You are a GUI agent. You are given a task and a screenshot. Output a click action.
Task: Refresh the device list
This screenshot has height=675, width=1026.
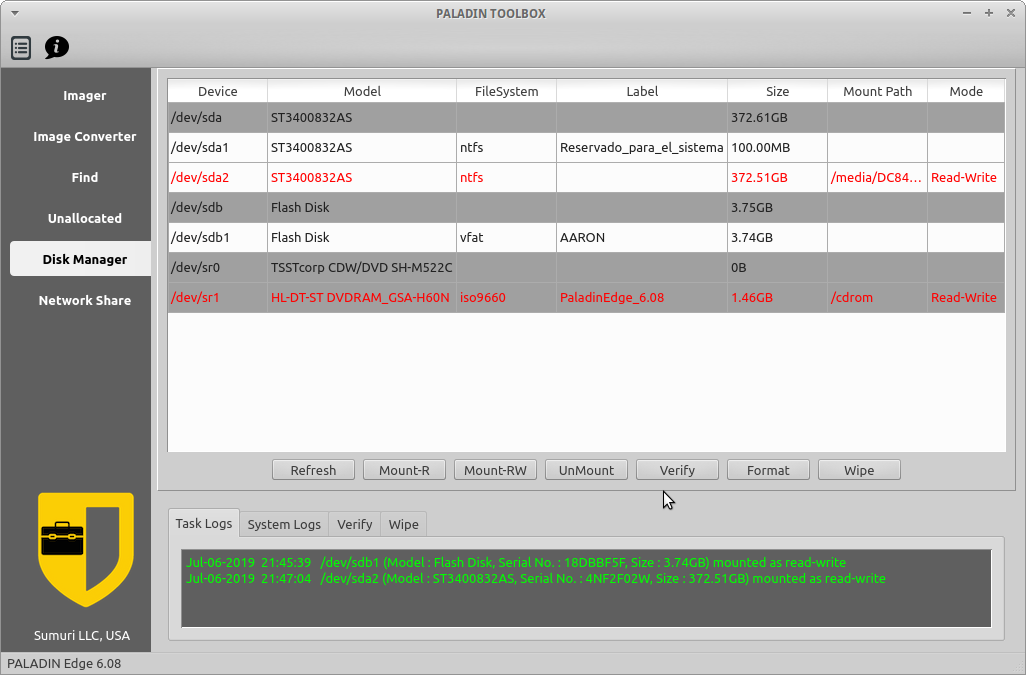coord(313,470)
